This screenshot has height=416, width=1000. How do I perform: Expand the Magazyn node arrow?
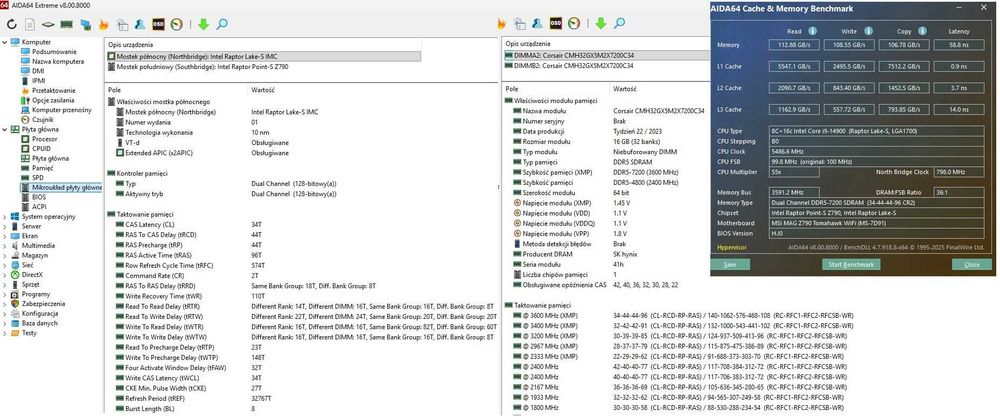coord(5,255)
